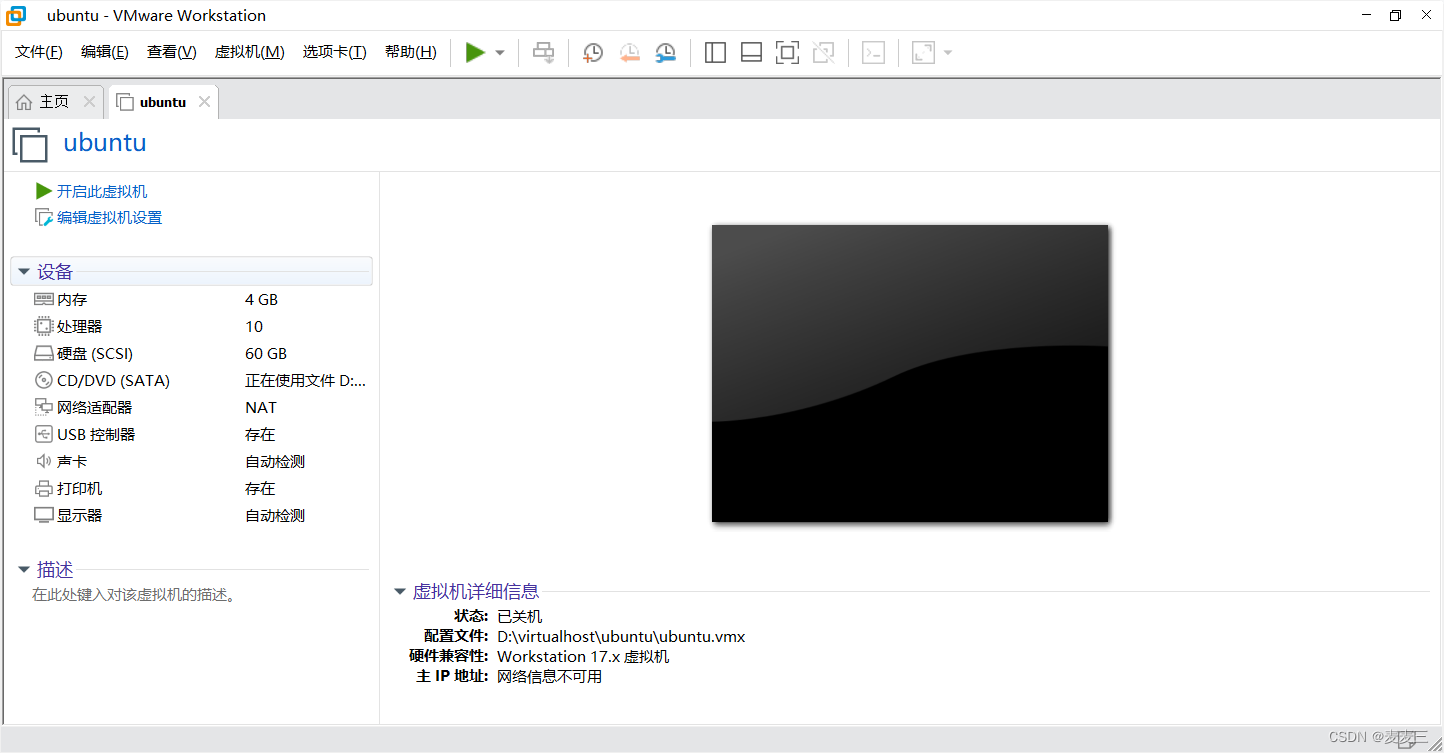This screenshot has width=1444, height=753.
Task: Select the USB 控制器 device label
Action: click(x=96, y=435)
